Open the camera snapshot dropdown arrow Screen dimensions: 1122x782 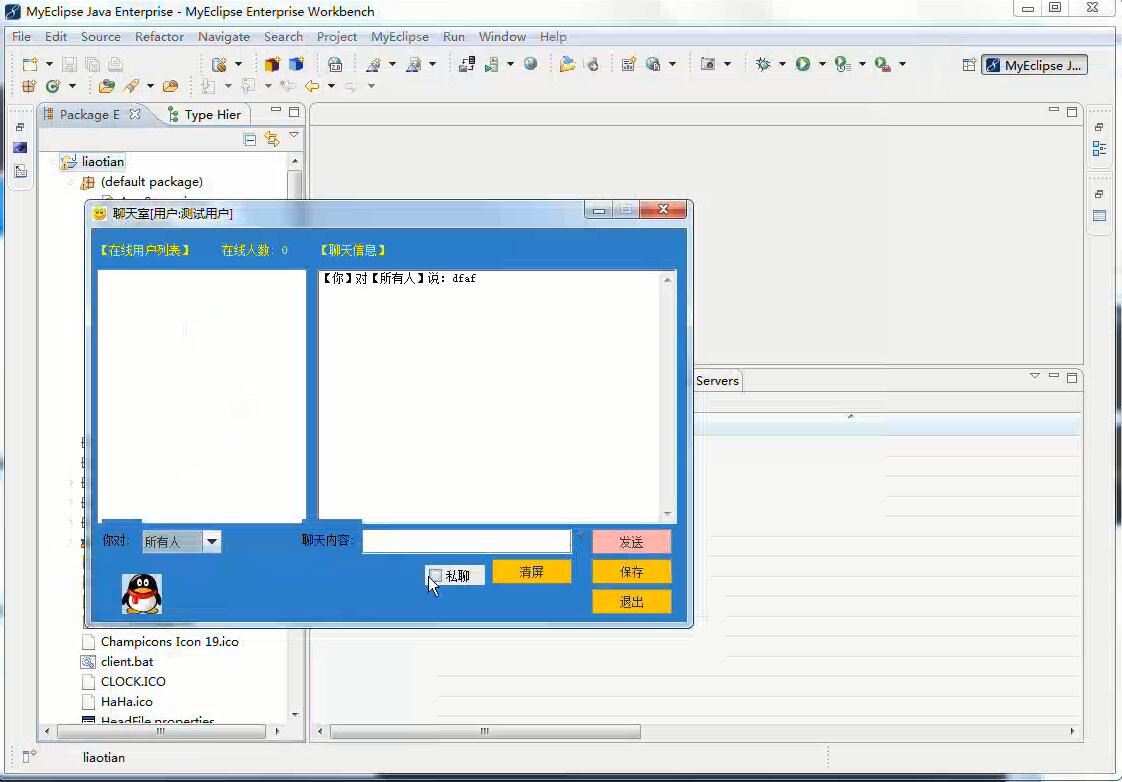click(727, 64)
